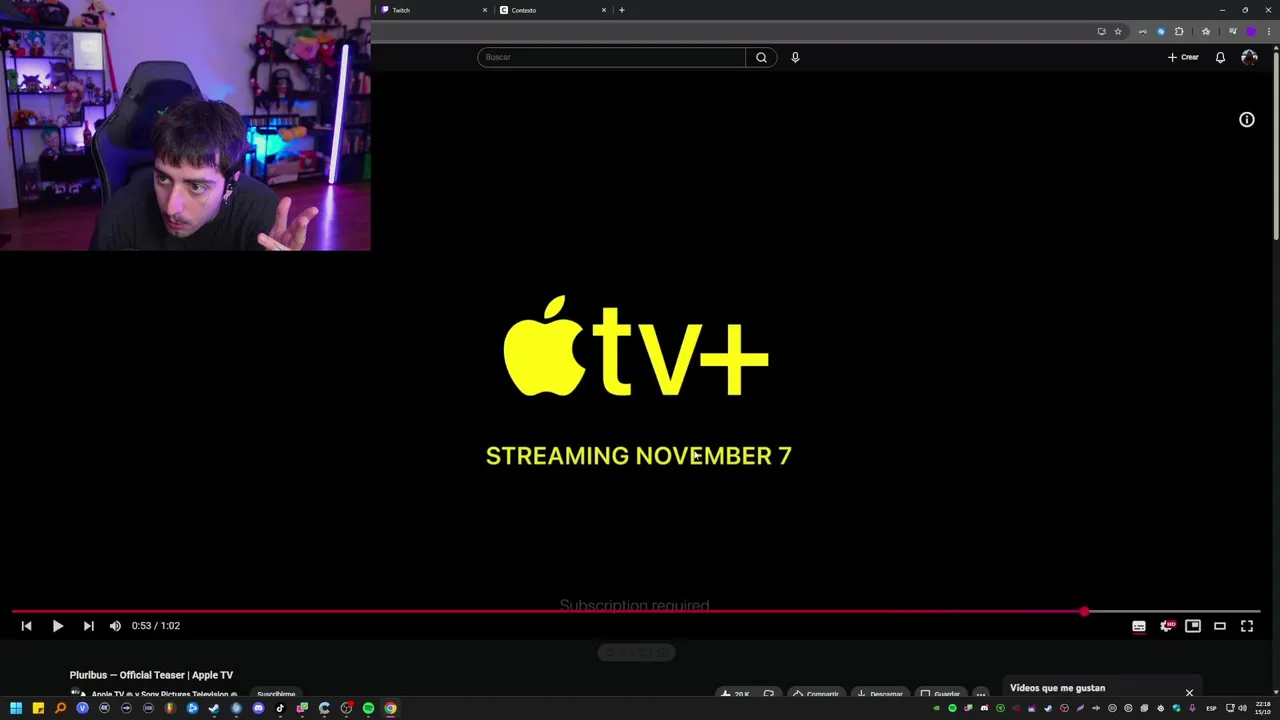Image resolution: width=1280 pixels, height=720 pixels.
Task: Open the purple Chrome profile avatar
Action: [x=1251, y=31]
